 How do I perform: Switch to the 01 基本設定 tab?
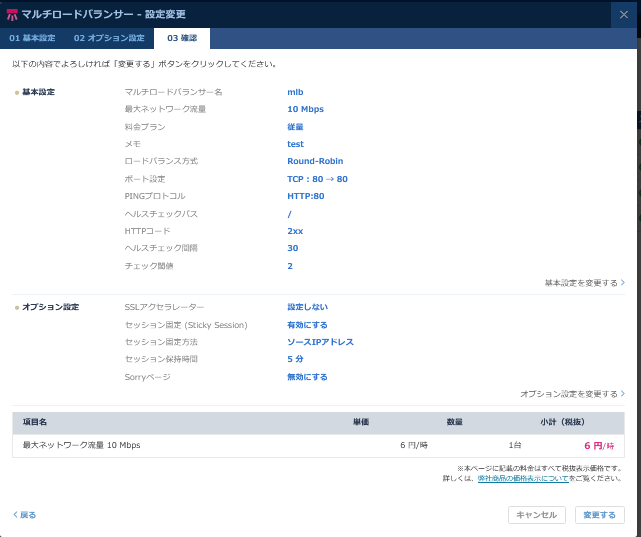[x=32, y=38]
